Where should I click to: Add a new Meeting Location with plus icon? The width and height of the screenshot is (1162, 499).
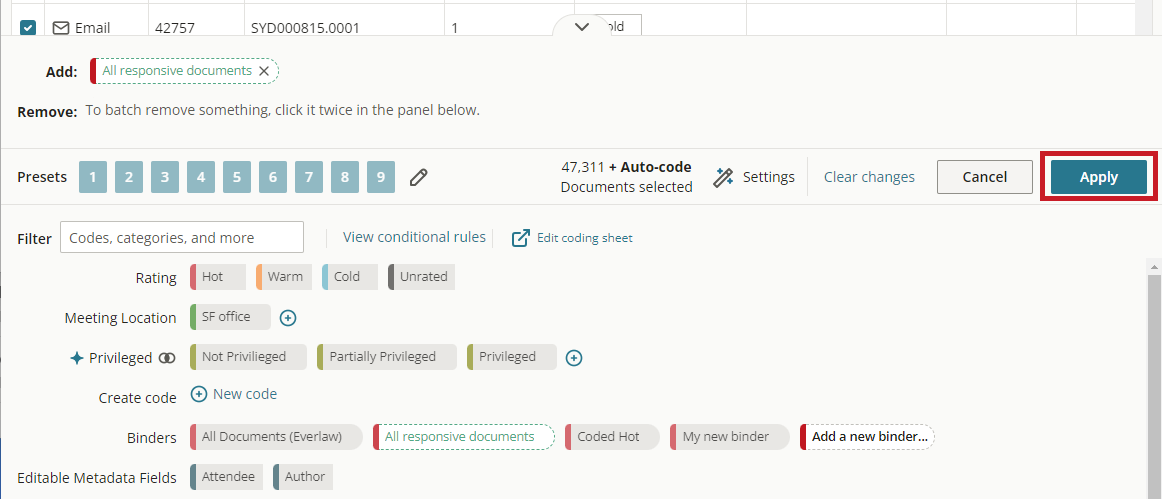pyautogui.click(x=288, y=317)
